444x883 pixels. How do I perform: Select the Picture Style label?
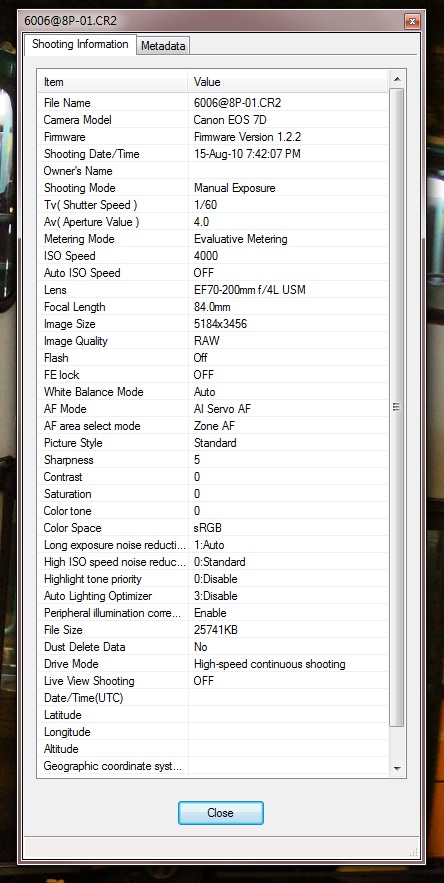pos(73,443)
